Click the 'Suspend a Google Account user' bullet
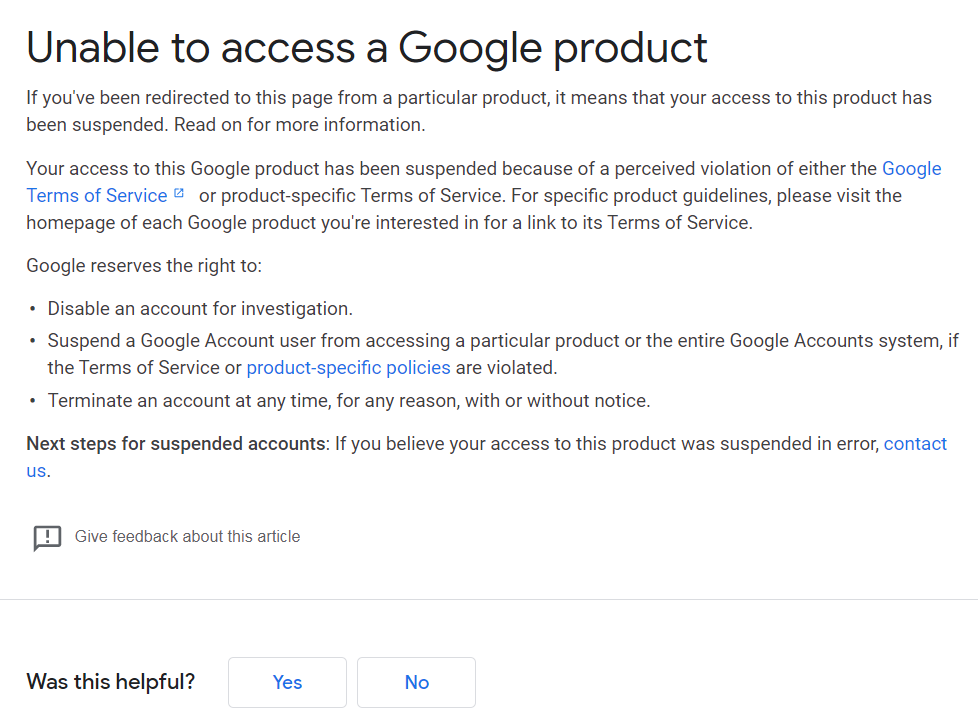978x711 pixels. (x=503, y=354)
